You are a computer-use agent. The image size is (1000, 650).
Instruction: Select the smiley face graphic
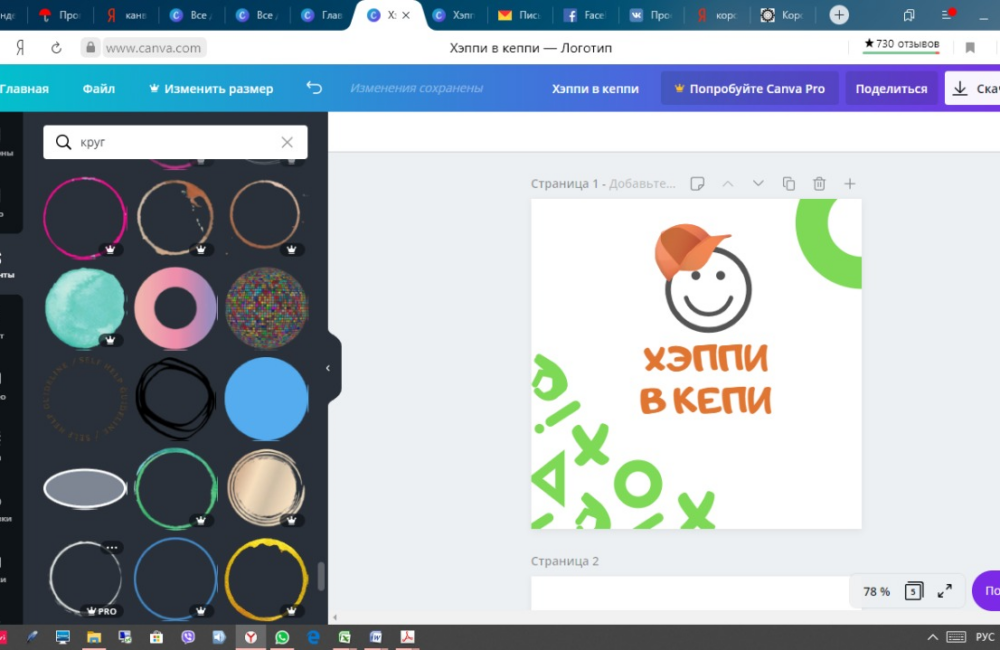[x=708, y=290]
